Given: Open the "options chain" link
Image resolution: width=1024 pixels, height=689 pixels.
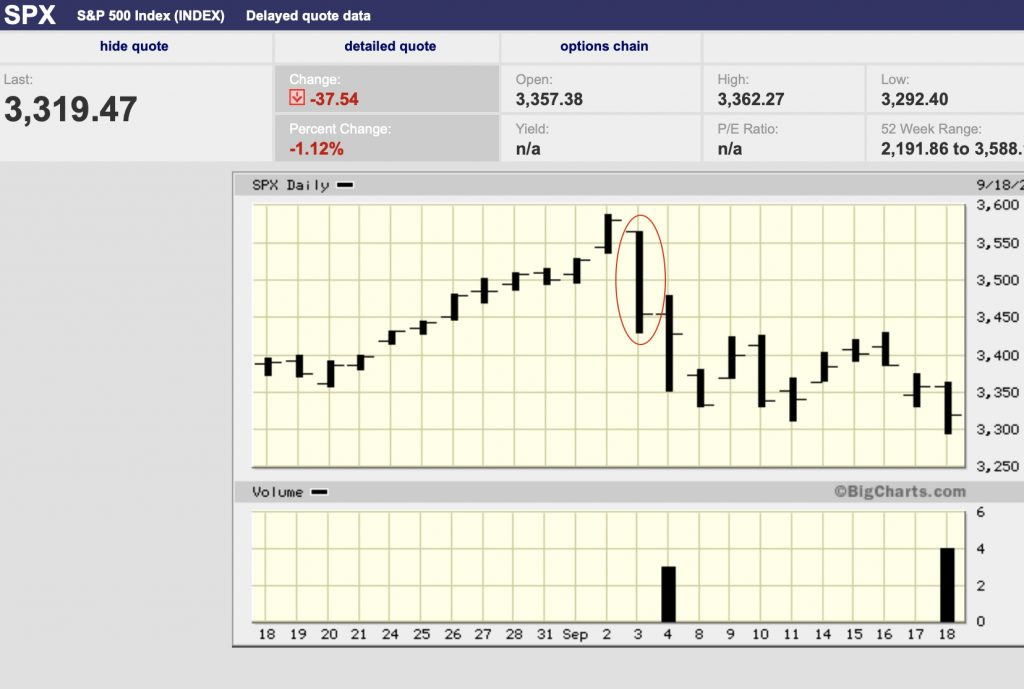Looking at the screenshot, I should [x=604, y=46].
